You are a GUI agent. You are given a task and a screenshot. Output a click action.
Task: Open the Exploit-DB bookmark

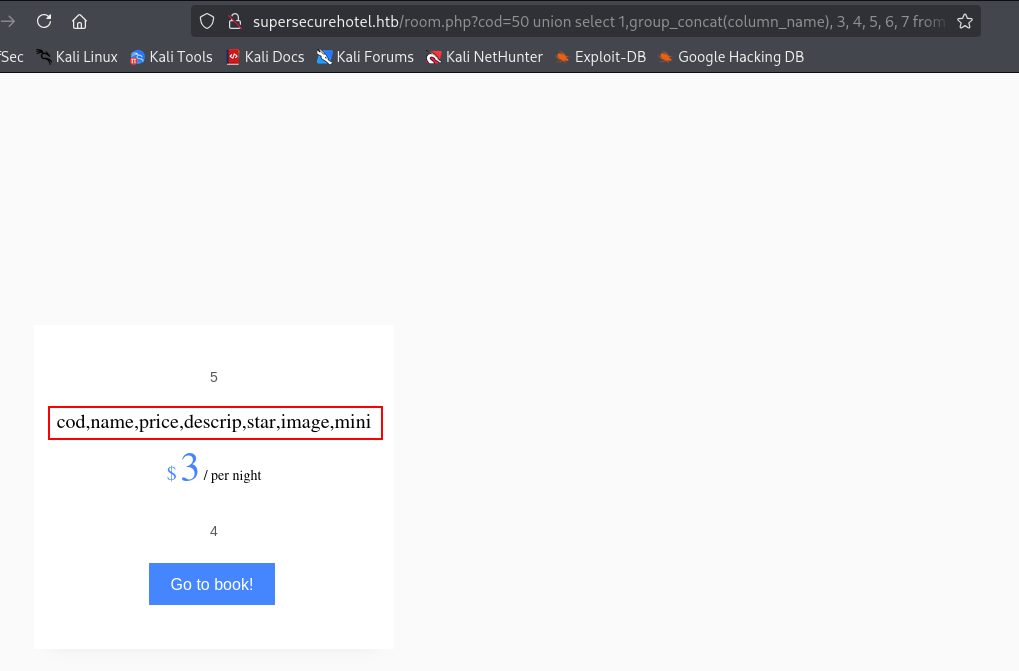[x=600, y=57]
